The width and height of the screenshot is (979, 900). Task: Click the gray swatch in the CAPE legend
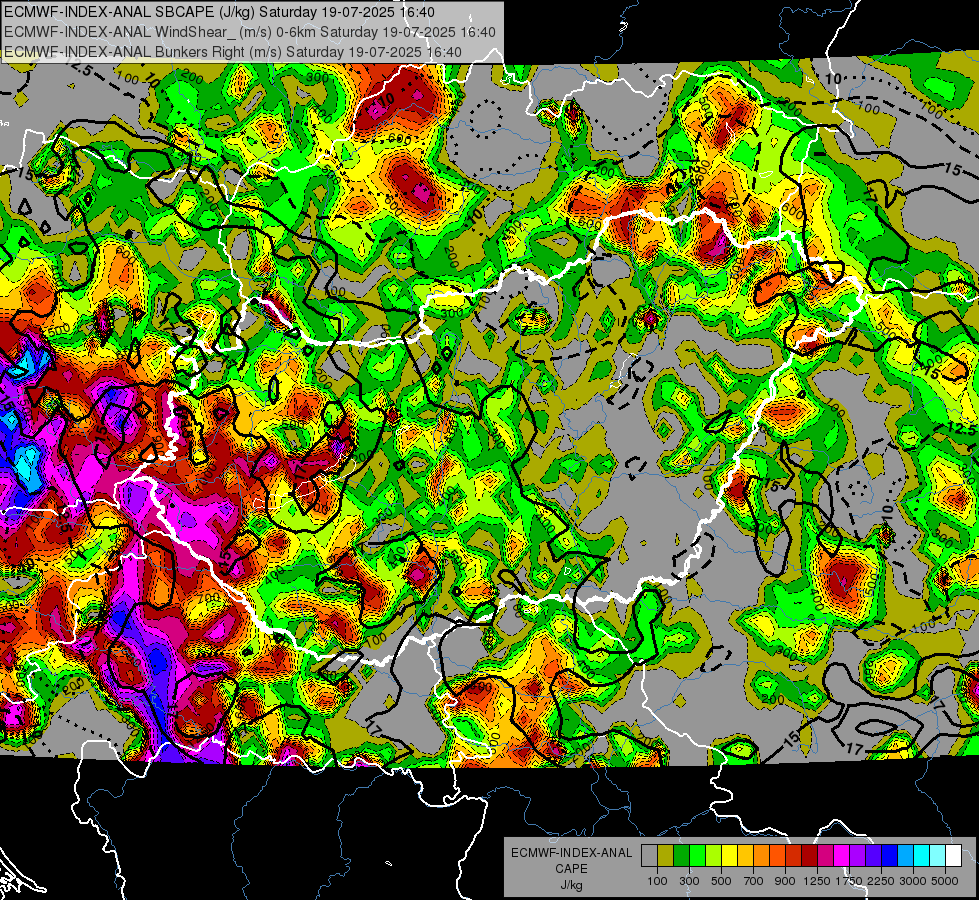(x=649, y=856)
